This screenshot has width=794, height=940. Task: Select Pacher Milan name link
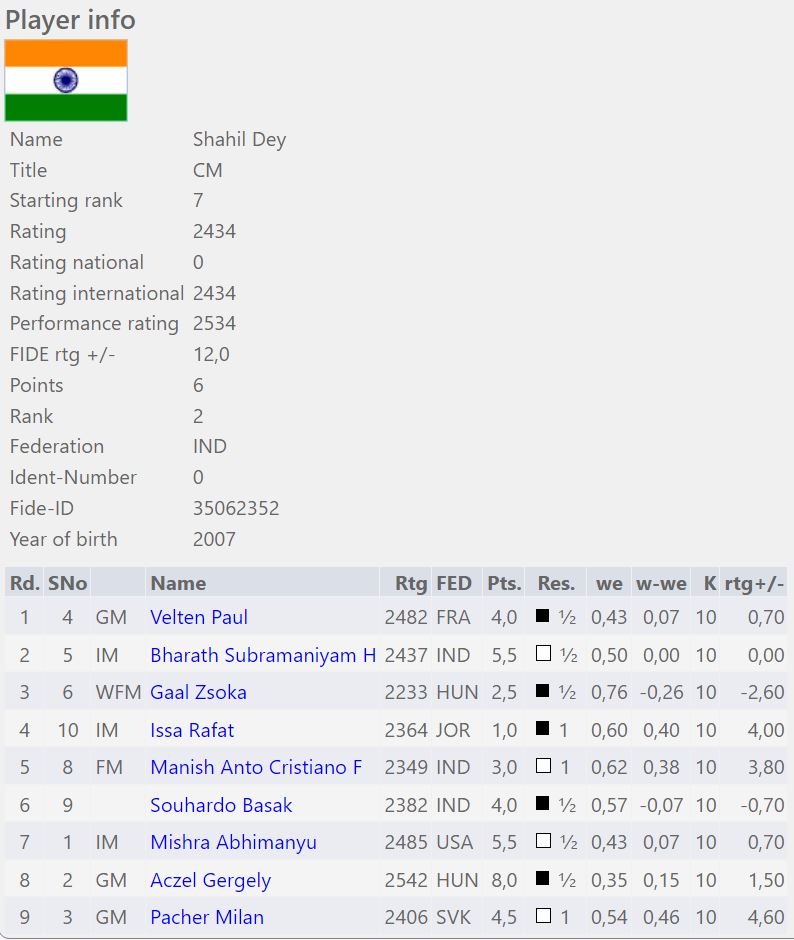click(207, 917)
